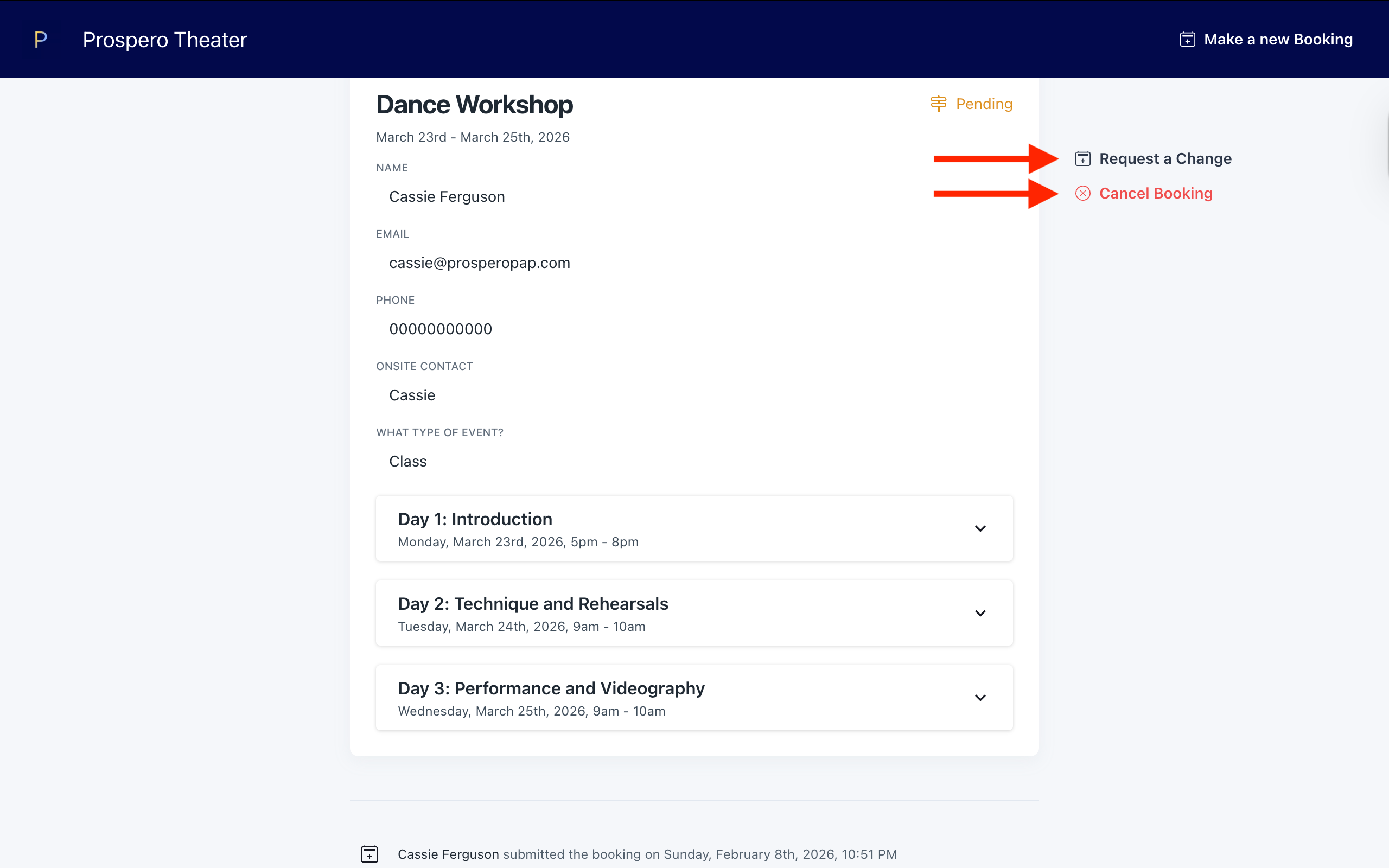Click the Day 2: Technique and Rehearsals title

point(533,604)
